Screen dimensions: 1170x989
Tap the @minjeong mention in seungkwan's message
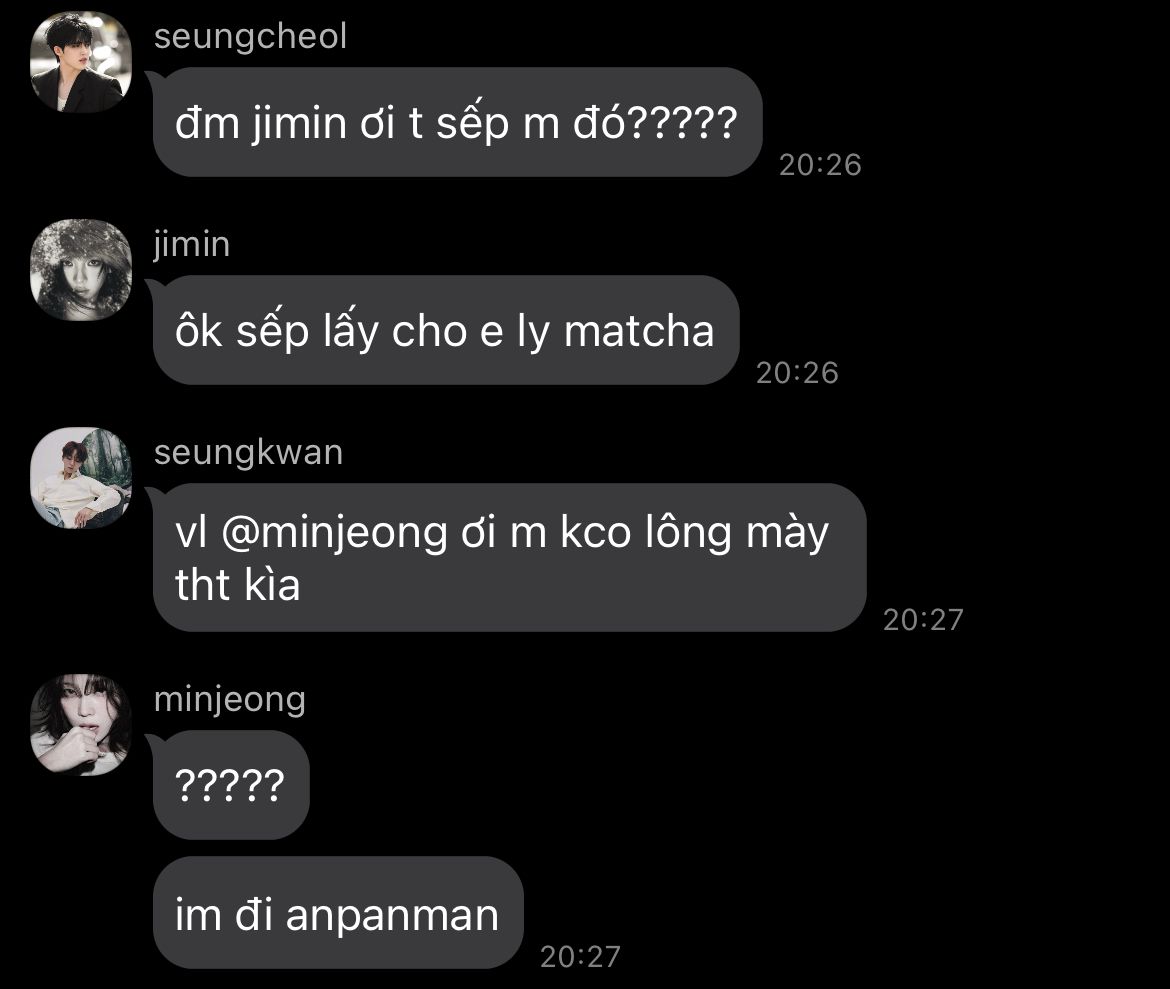(x=334, y=533)
